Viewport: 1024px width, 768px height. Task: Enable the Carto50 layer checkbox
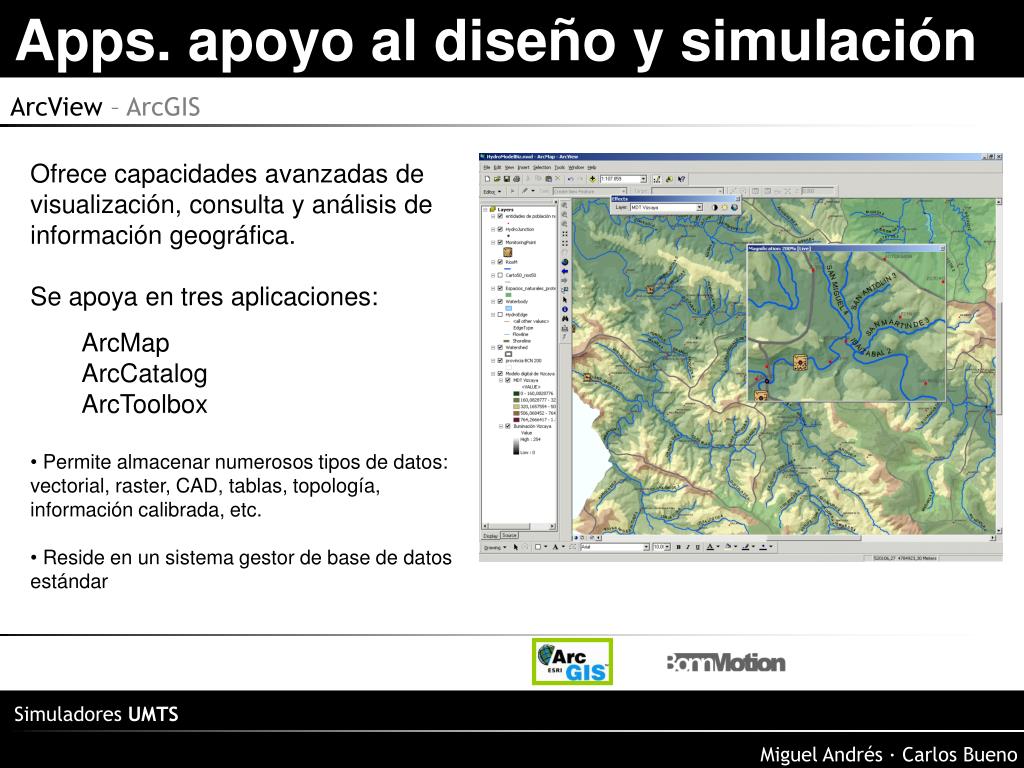coord(500,275)
